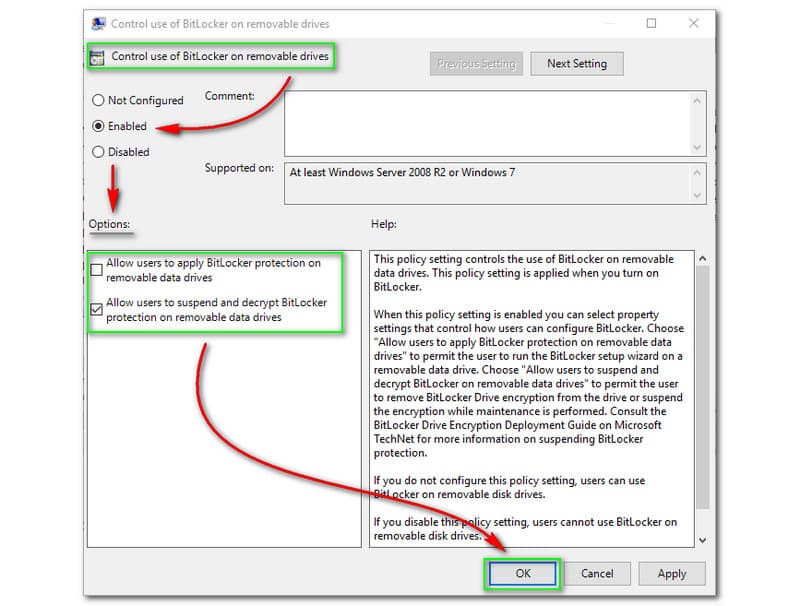Click Cancel to discard changes
The height and width of the screenshot is (606, 800).
597,574
